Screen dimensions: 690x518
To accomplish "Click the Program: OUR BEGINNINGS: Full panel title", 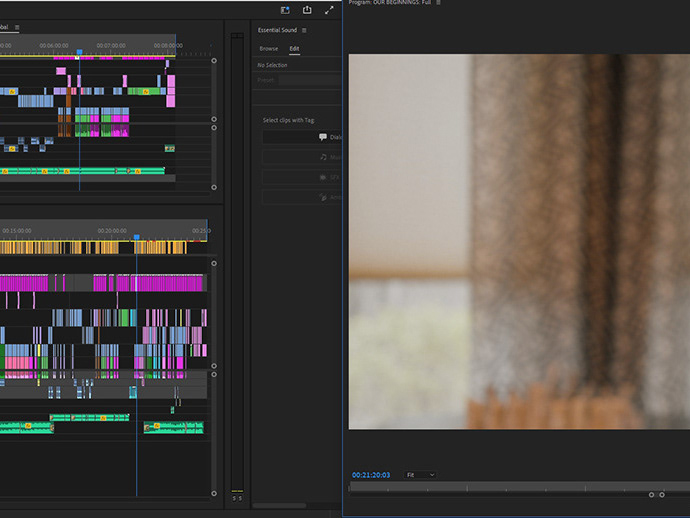I will click(x=390, y=3).
